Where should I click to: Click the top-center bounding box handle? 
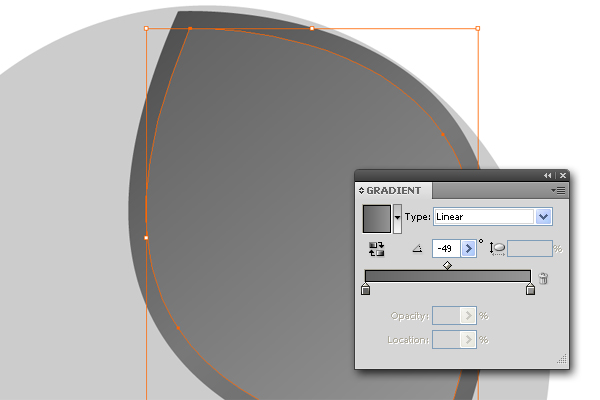click(312, 28)
